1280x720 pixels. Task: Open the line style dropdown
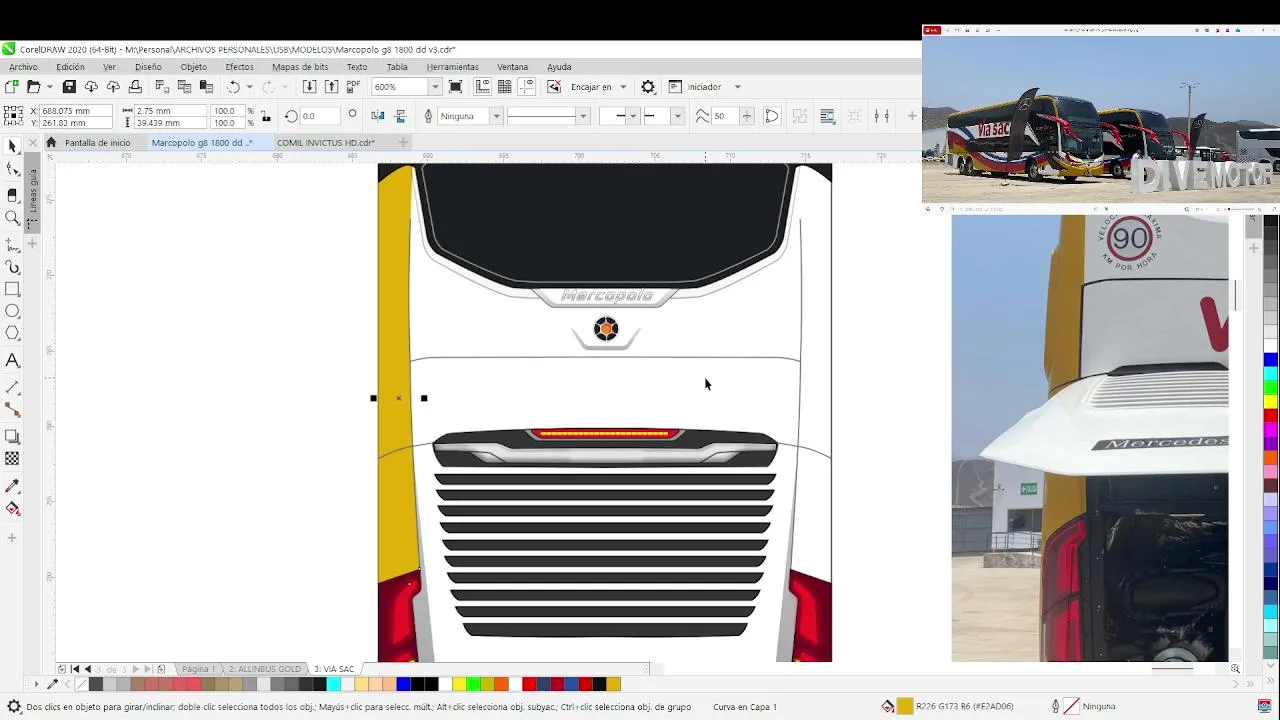[x=583, y=116]
